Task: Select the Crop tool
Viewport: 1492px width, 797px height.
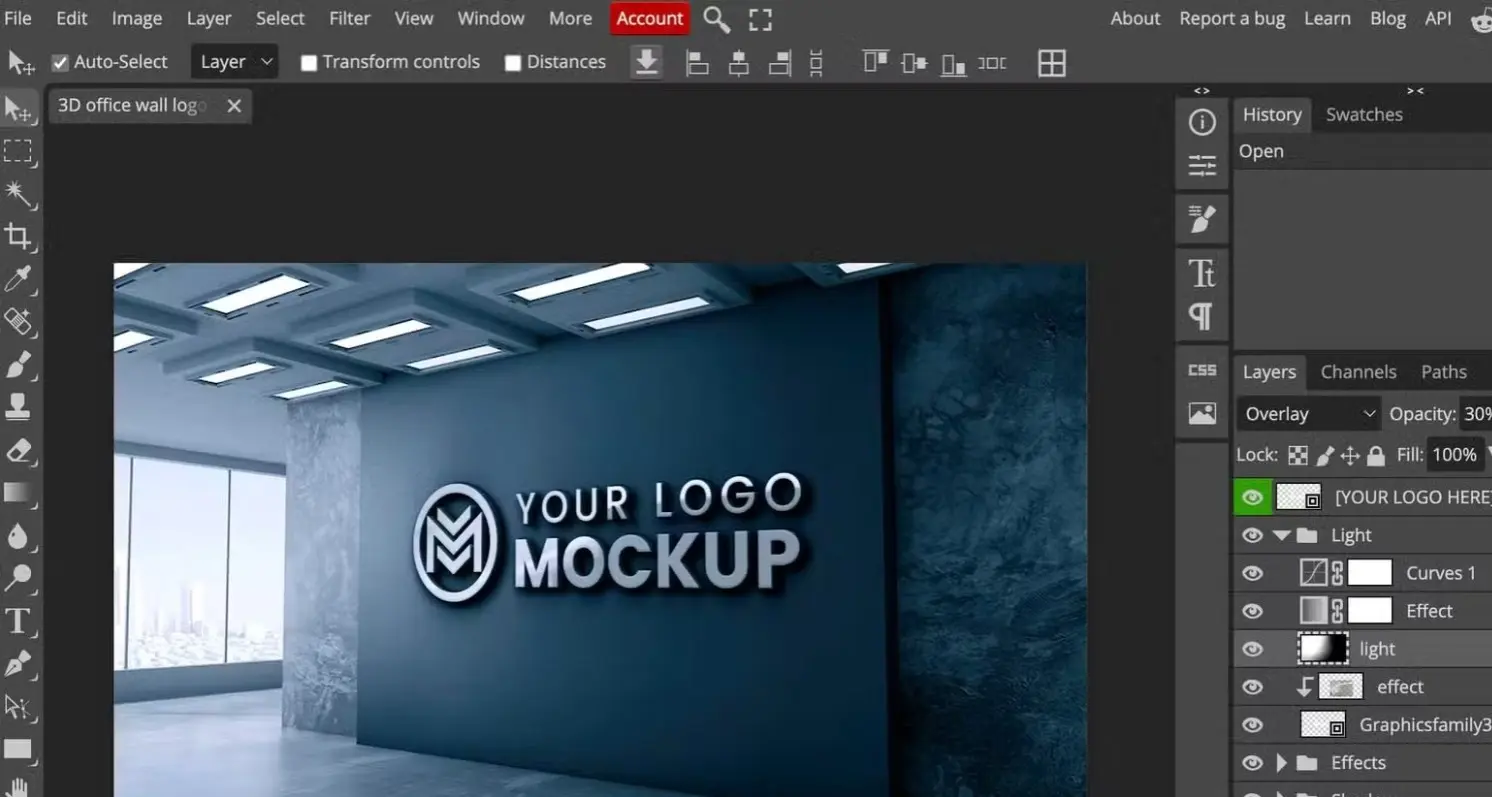Action: tap(18, 237)
